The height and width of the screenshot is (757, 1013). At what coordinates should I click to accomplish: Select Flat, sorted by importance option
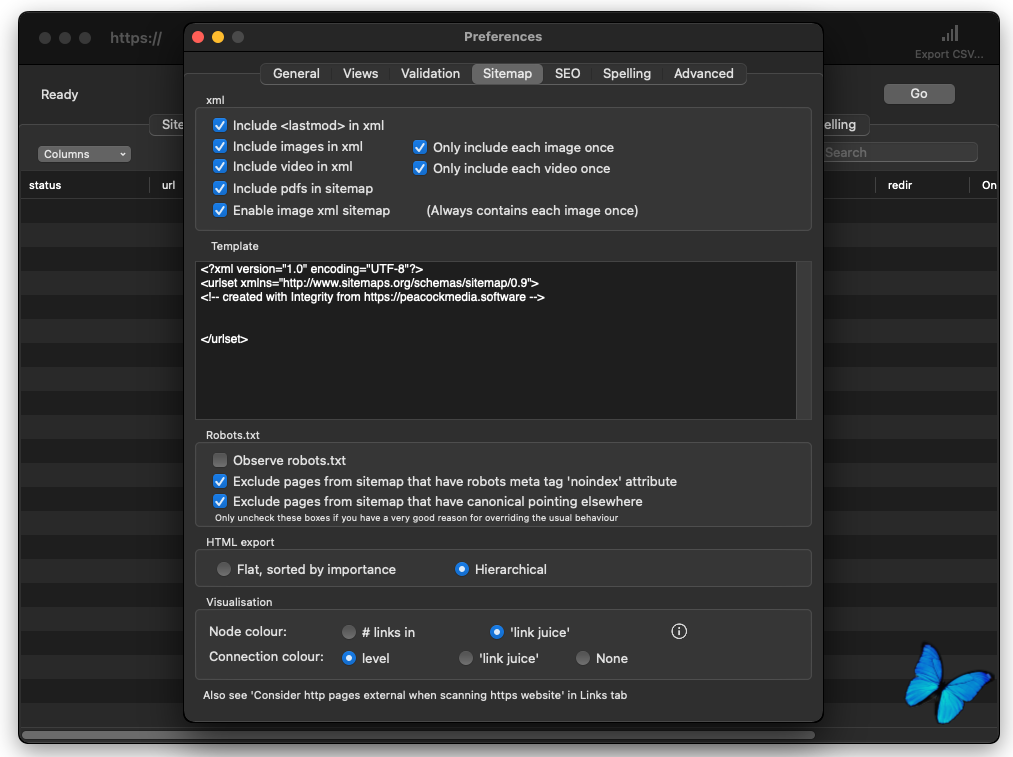coord(224,569)
